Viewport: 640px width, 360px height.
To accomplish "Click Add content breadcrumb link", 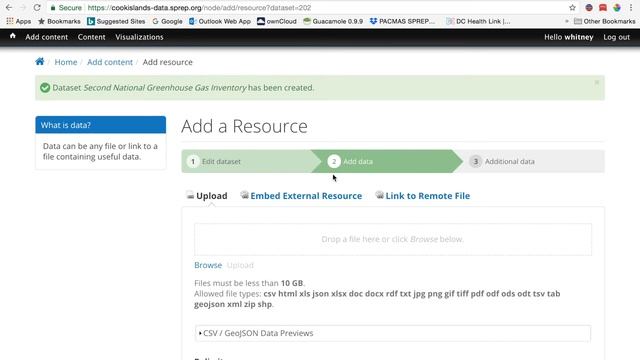I will coord(110,62).
